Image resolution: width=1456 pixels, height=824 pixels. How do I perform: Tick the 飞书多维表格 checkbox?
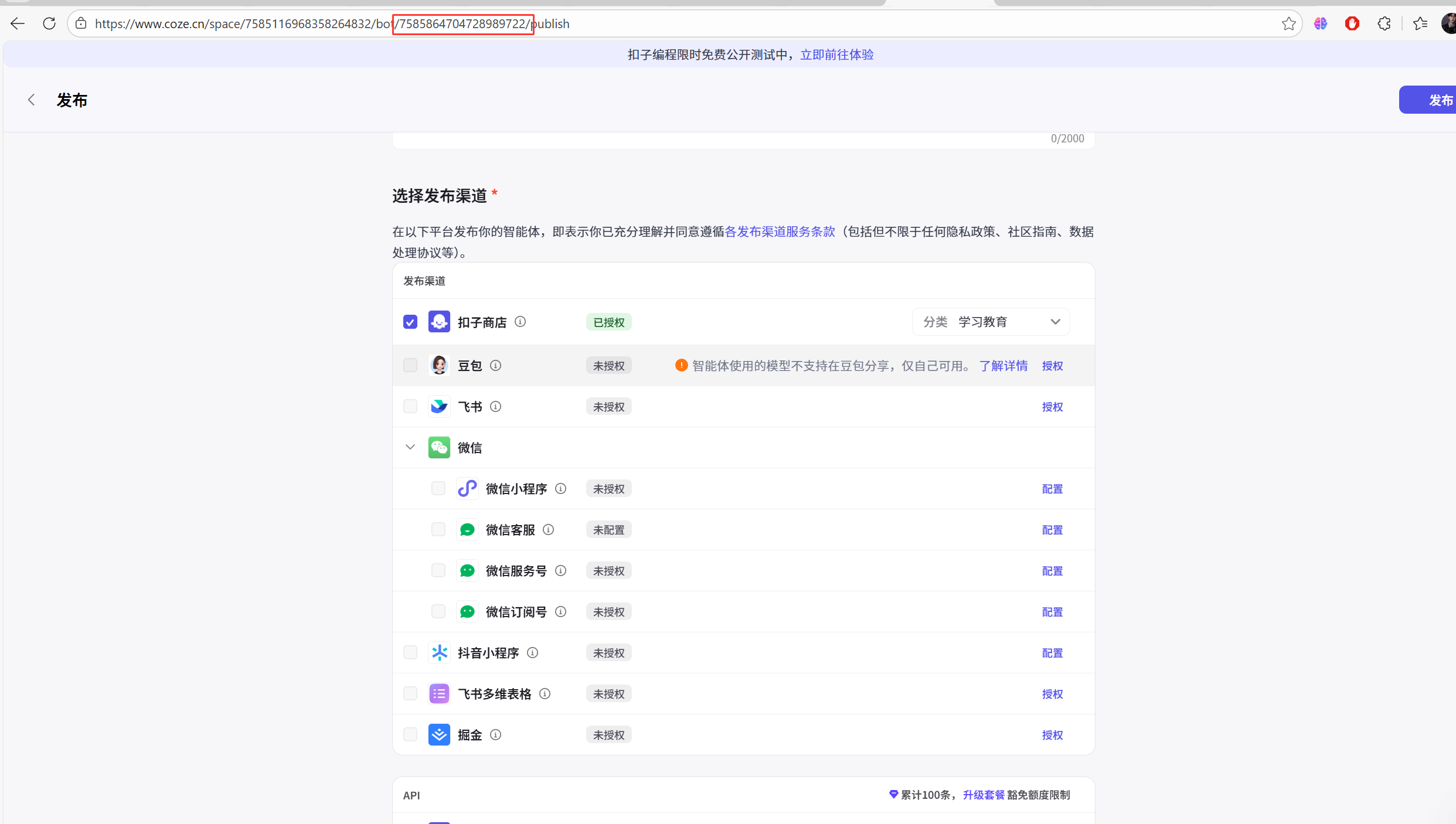pyautogui.click(x=410, y=693)
